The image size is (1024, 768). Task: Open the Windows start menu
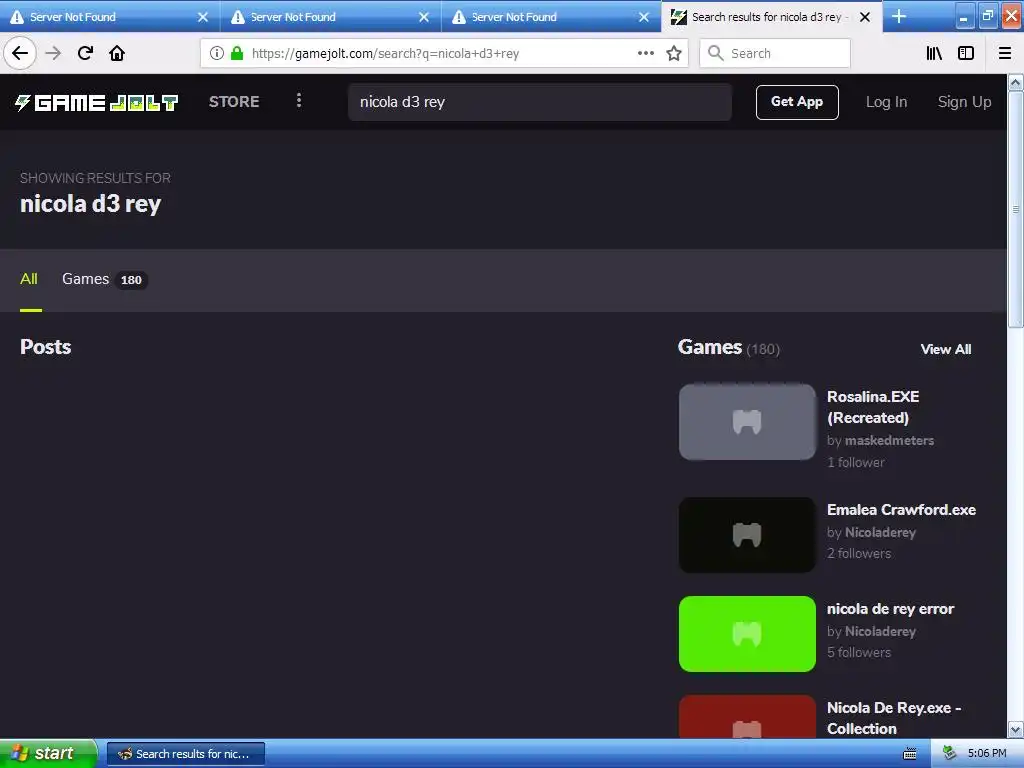[x=47, y=754]
